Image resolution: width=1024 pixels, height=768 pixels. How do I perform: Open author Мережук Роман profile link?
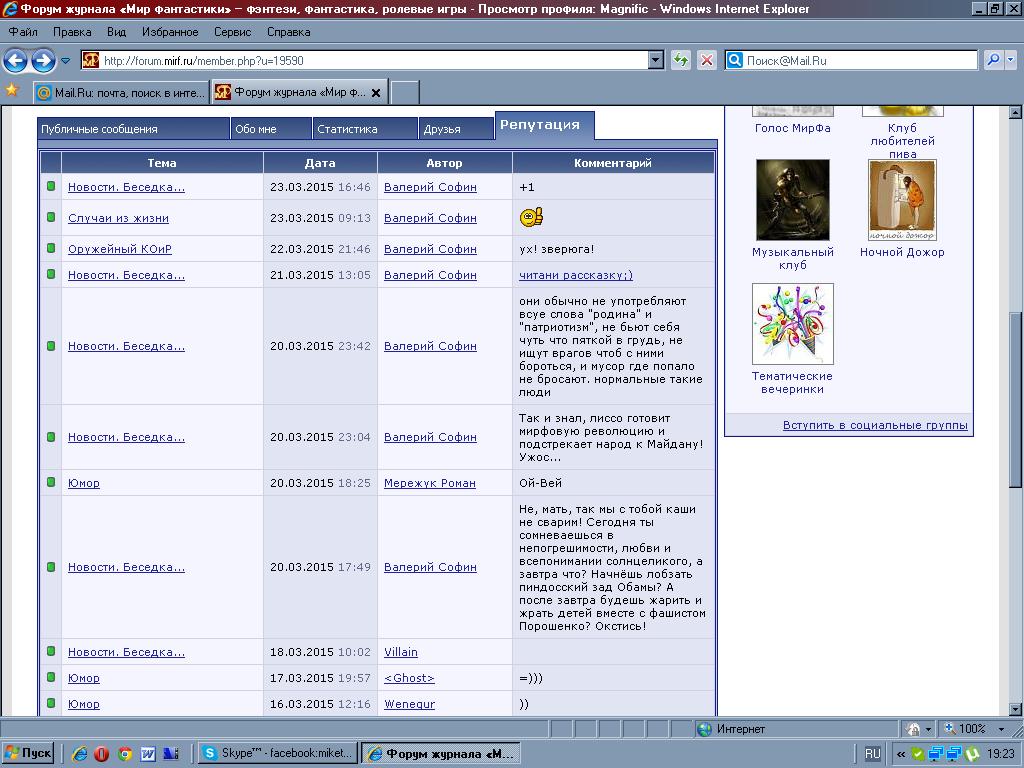(x=429, y=483)
